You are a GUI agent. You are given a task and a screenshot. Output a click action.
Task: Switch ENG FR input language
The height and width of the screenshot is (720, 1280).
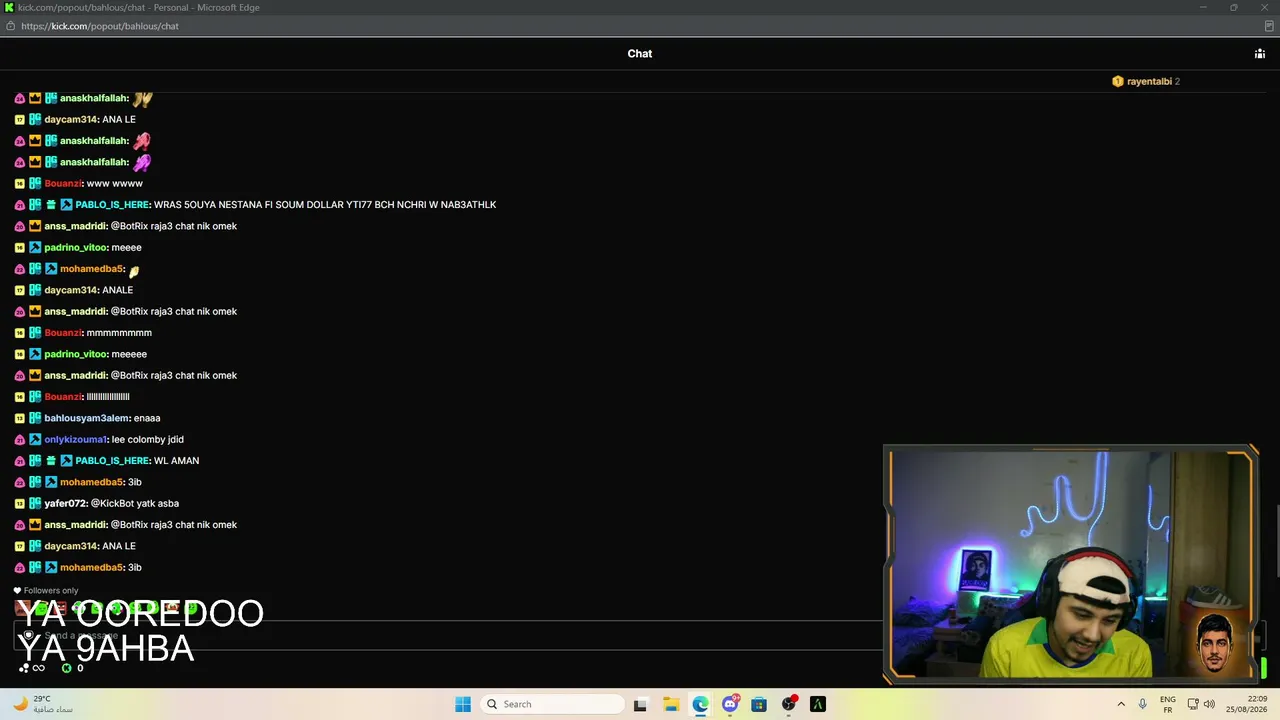pos(1167,704)
